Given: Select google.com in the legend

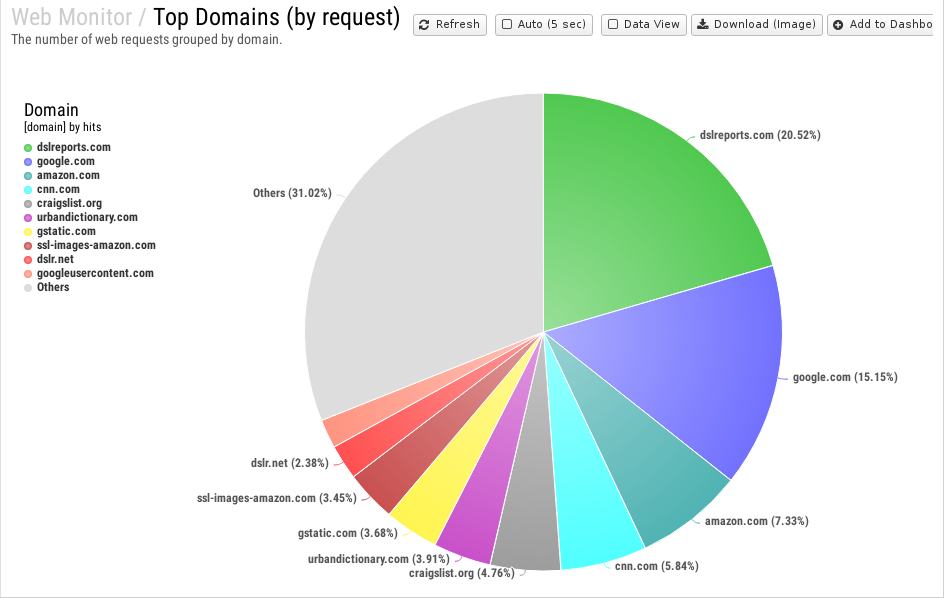Looking at the screenshot, I should pyautogui.click(x=66, y=161).
